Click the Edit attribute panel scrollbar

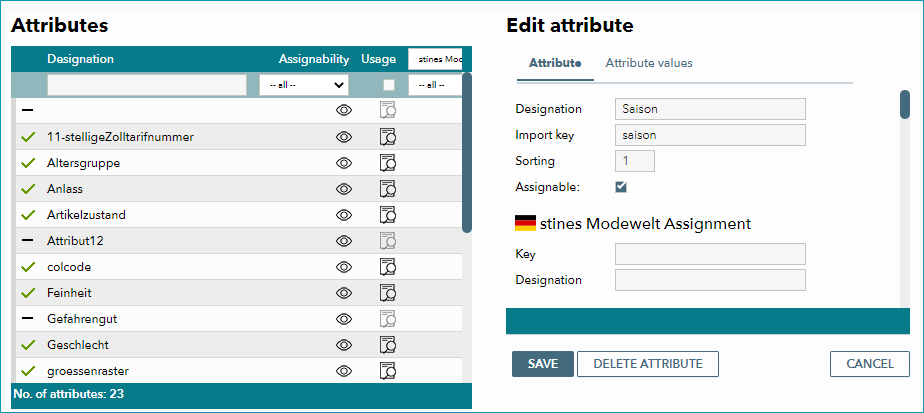(905, 105)
